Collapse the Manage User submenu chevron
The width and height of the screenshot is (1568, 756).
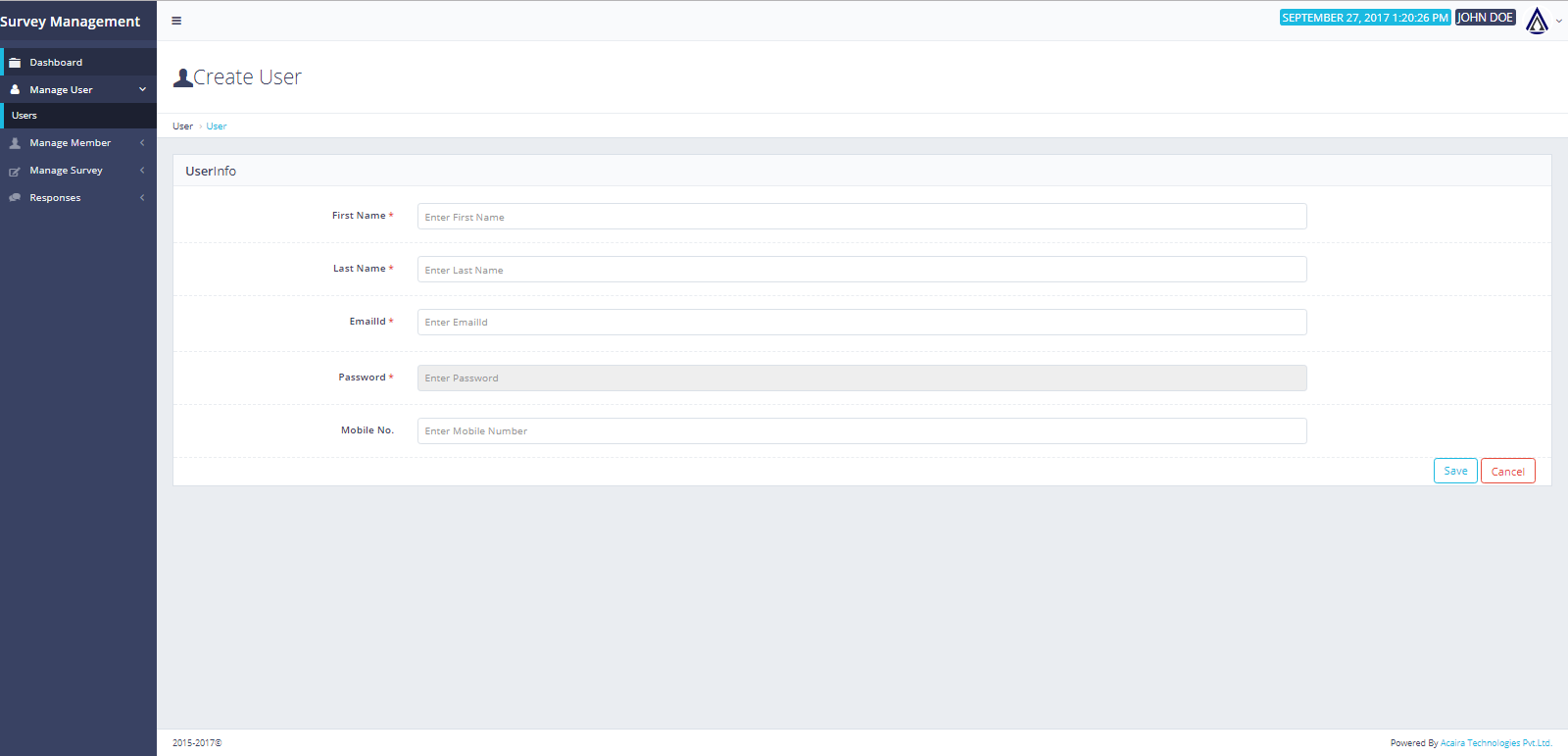142,89
